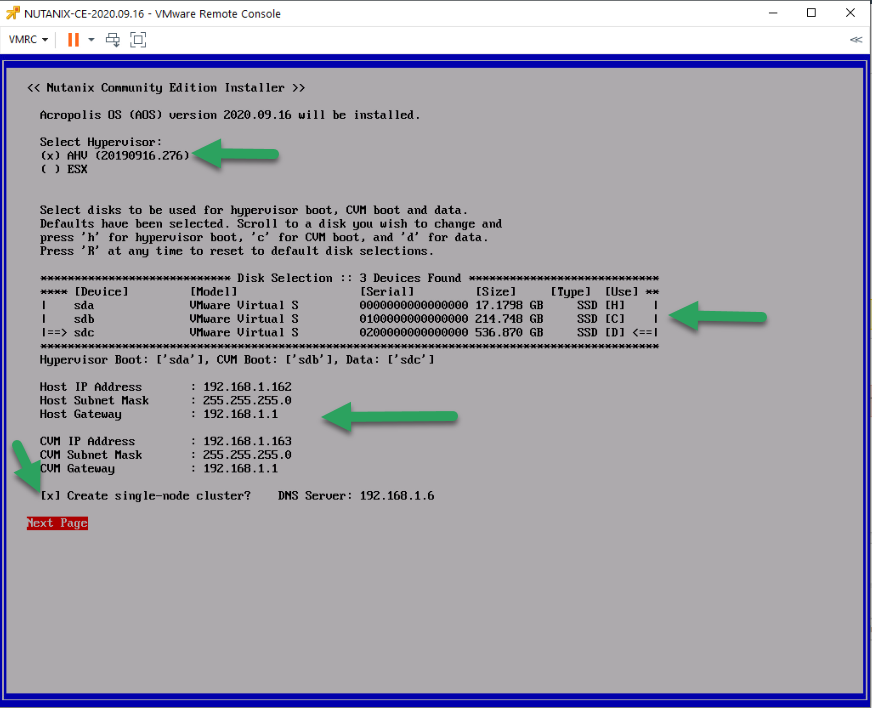The image size is (872, 708).
Task: Select the sdb disk row
Action: 349,319
